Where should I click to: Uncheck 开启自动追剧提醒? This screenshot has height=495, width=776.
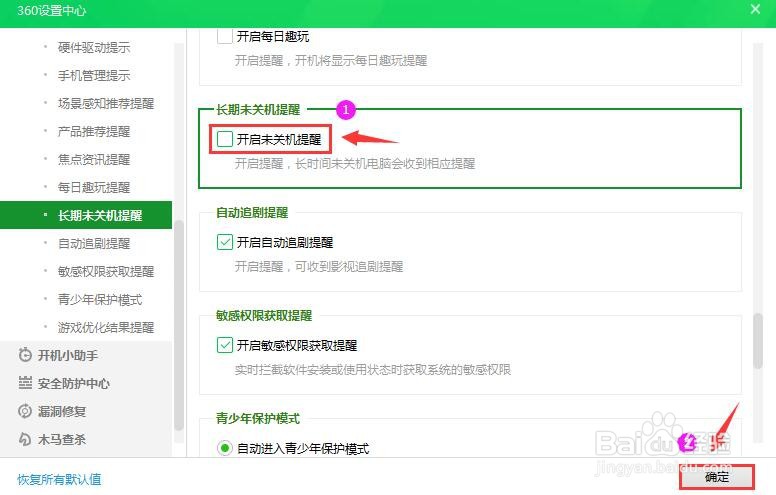pos(225,242)
